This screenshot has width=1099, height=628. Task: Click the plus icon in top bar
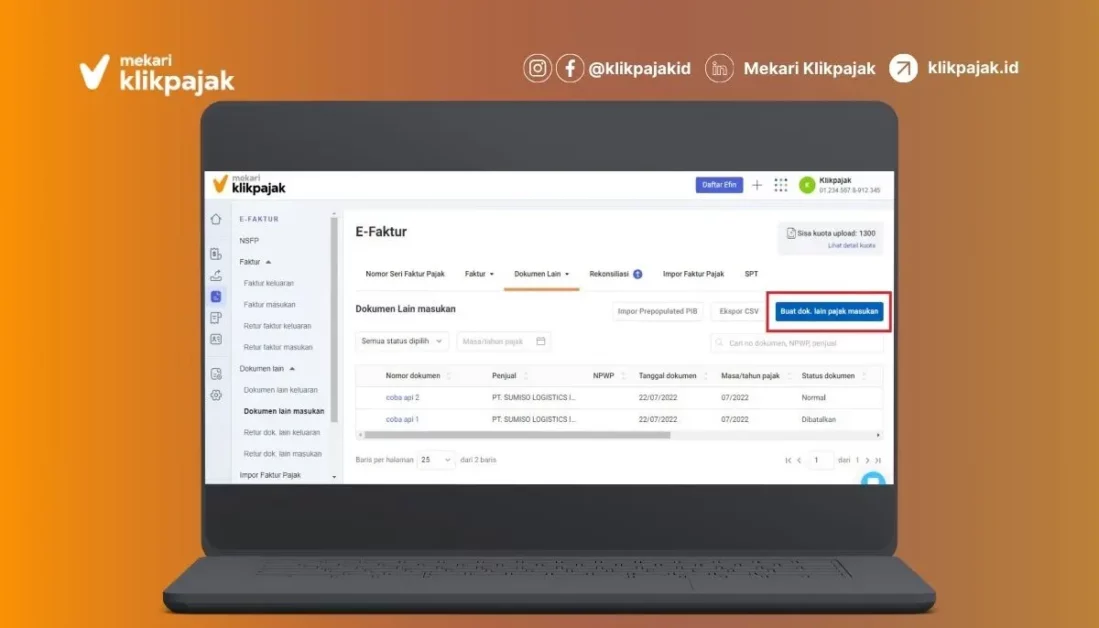757,185
